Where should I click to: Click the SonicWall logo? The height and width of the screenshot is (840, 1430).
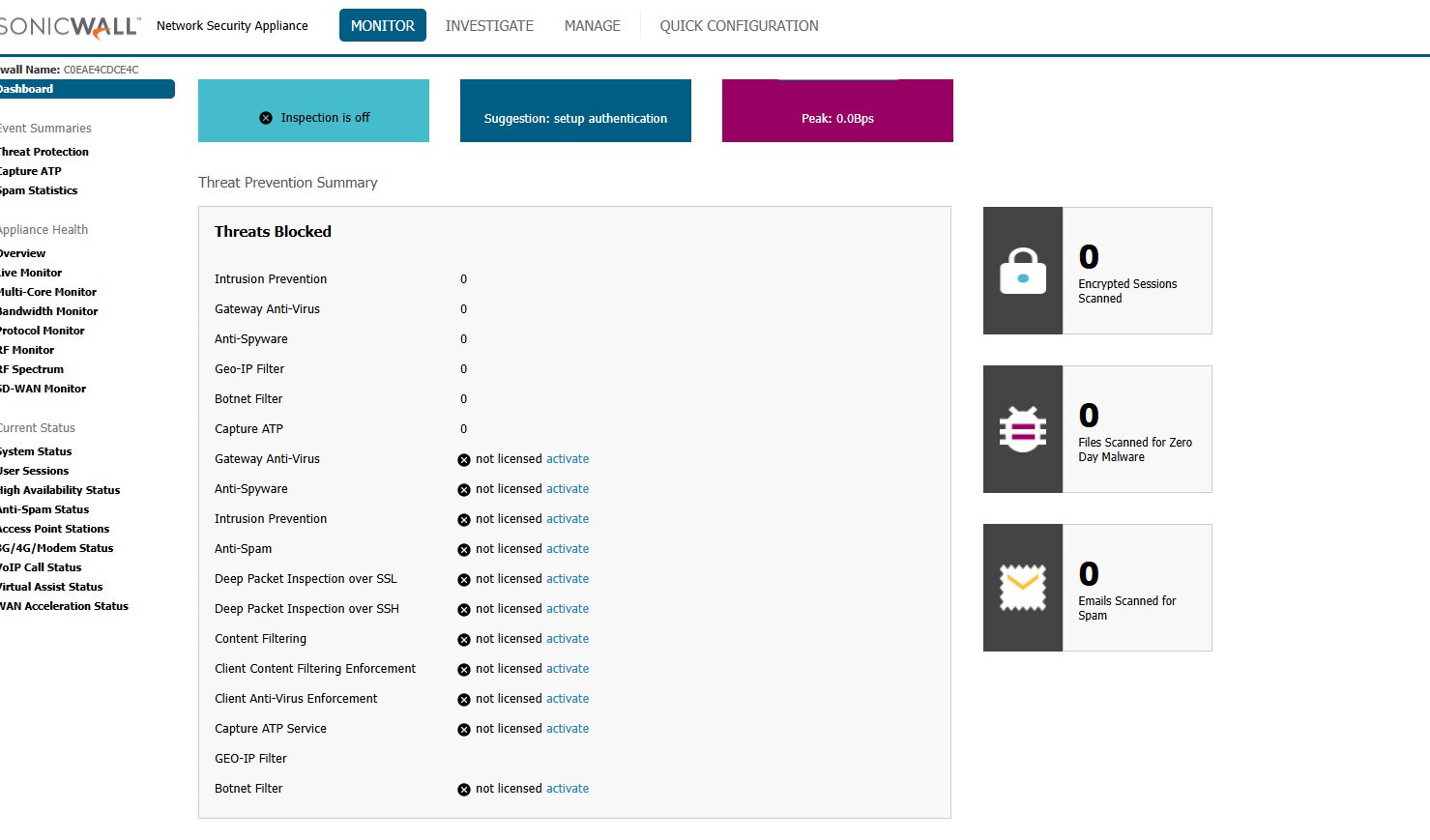(70, 26)
